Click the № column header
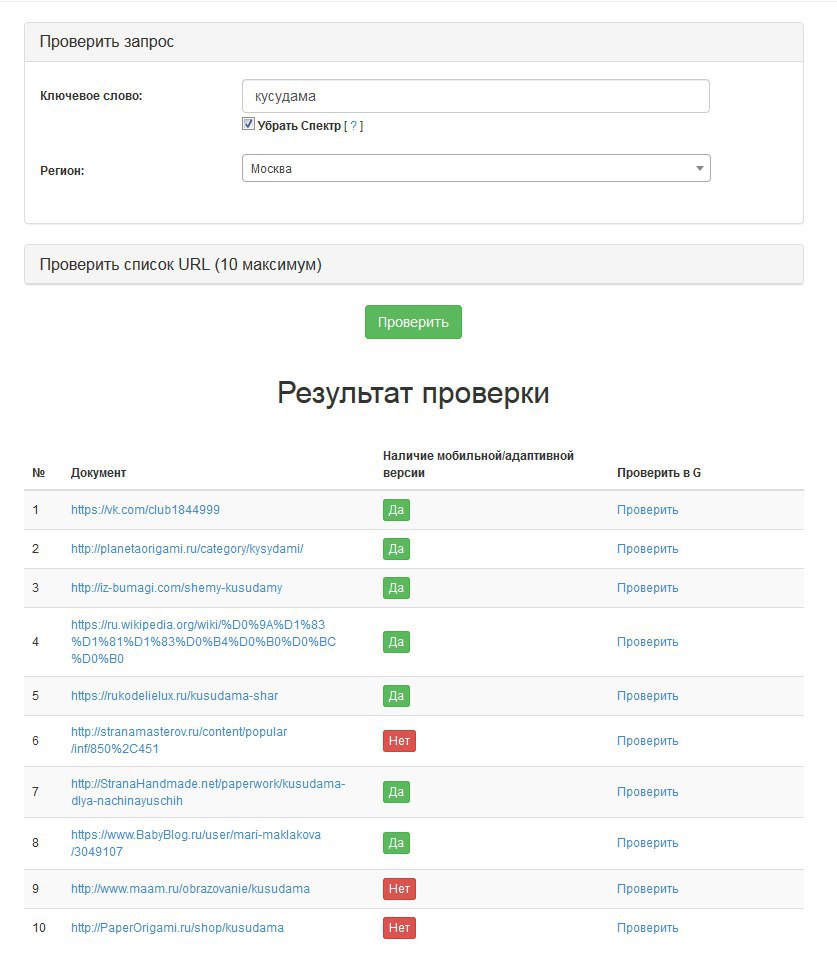This screenshot has width=837, height=968. (x=38, y=473)
